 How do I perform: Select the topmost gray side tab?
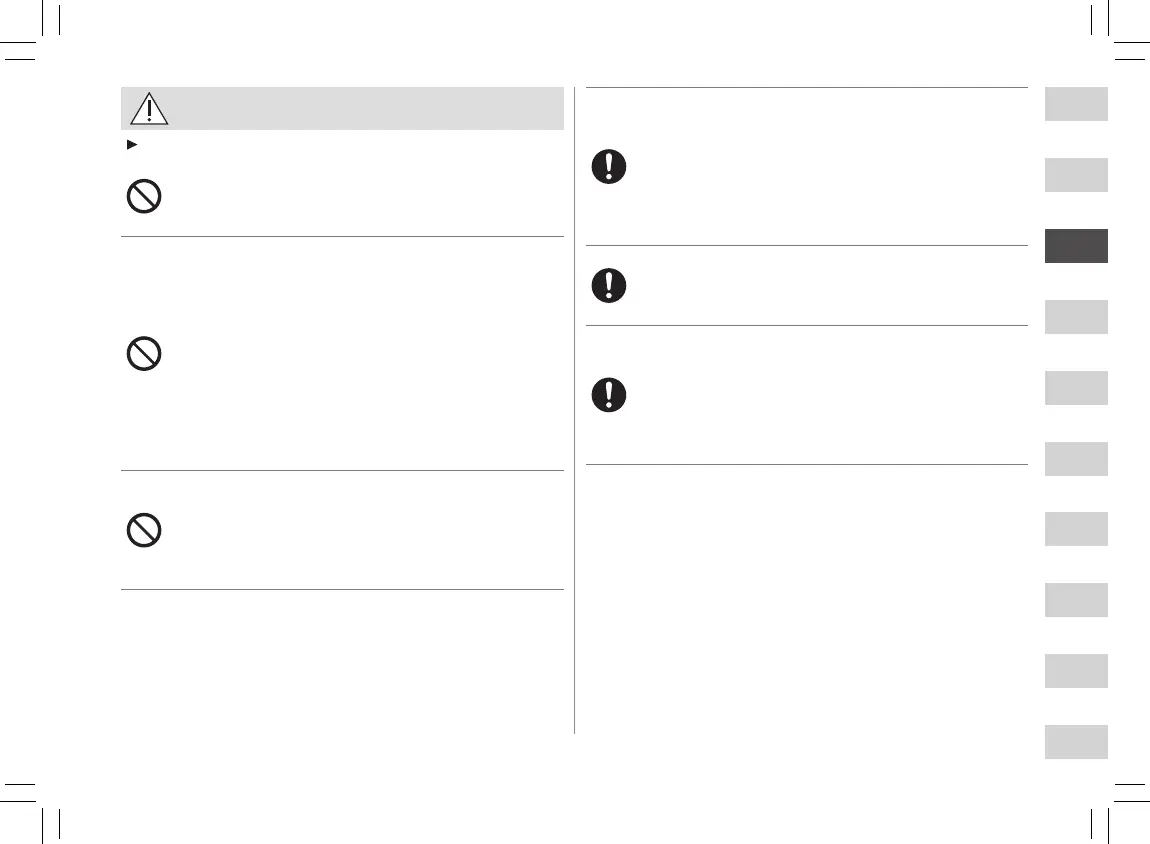click(1076, 104)
